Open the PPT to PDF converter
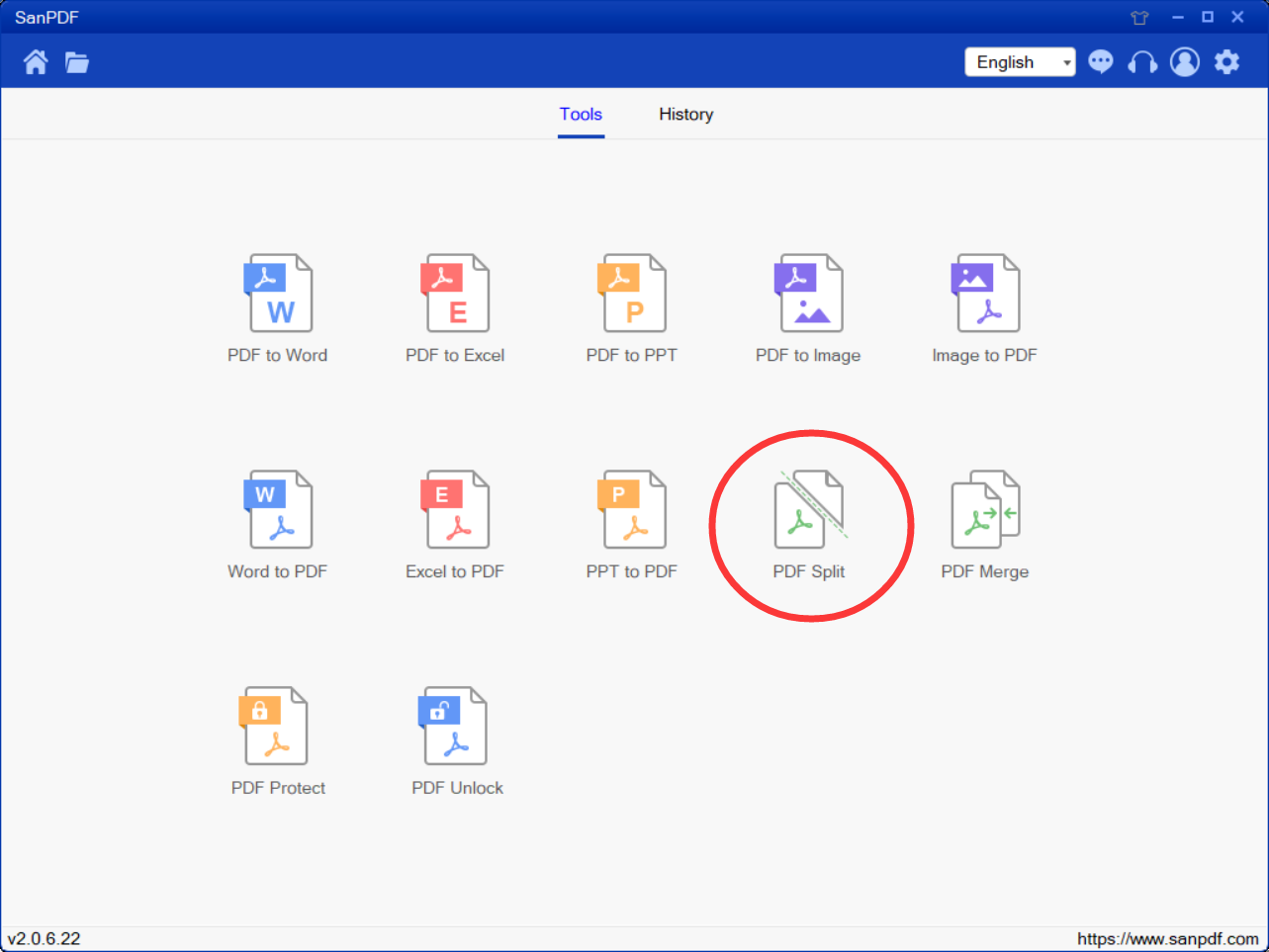1269x952 pixels. tap(632, 522)
